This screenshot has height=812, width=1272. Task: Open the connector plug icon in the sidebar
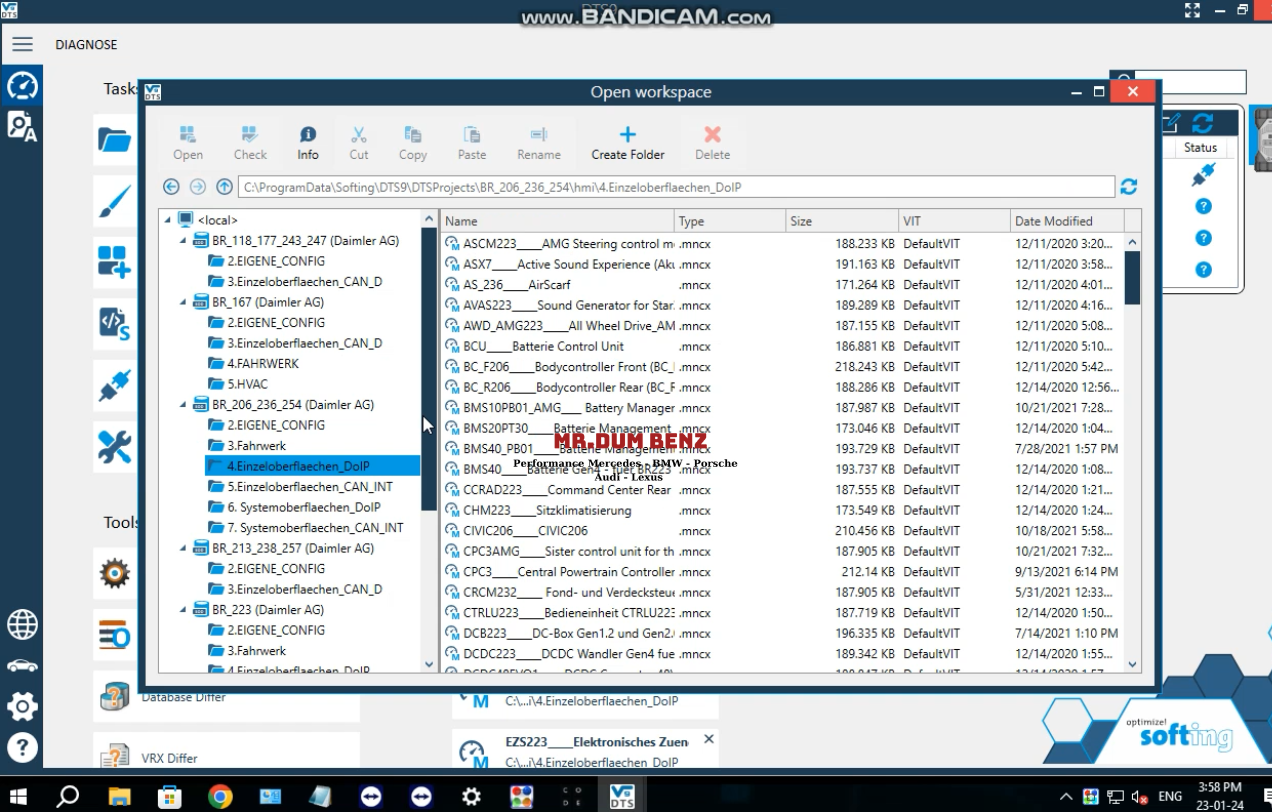point(113,385)
